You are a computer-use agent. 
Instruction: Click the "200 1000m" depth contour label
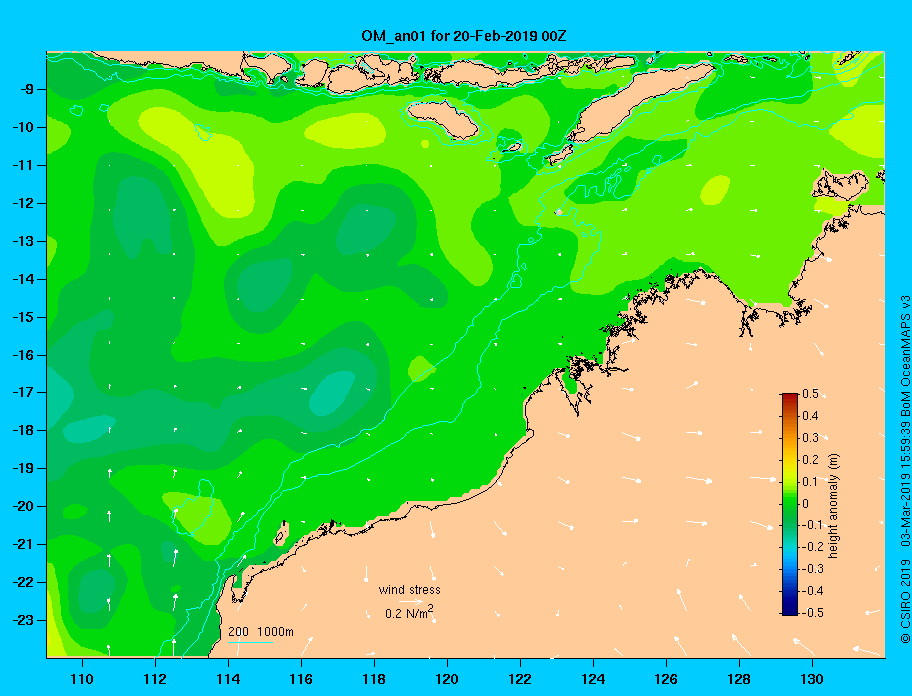(261, 631)
